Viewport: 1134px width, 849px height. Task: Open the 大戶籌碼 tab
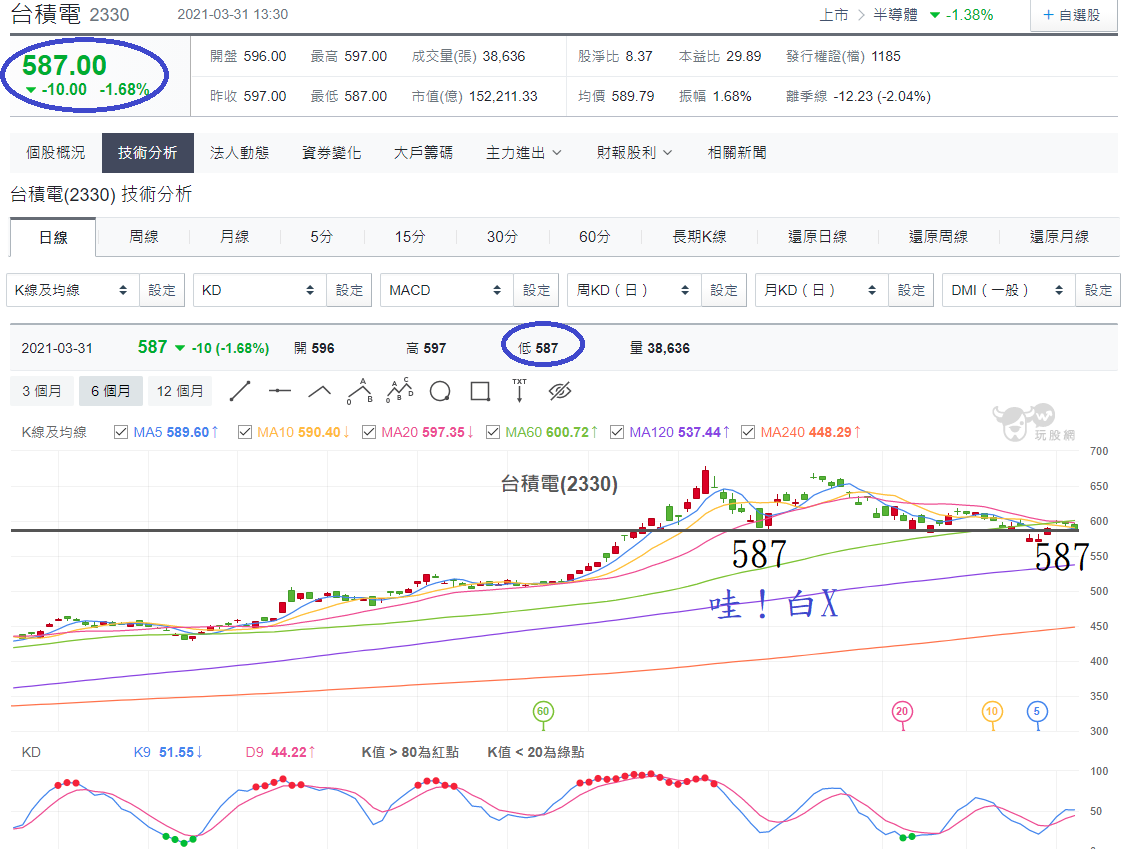pyautogui.click(x=423, y=153)
